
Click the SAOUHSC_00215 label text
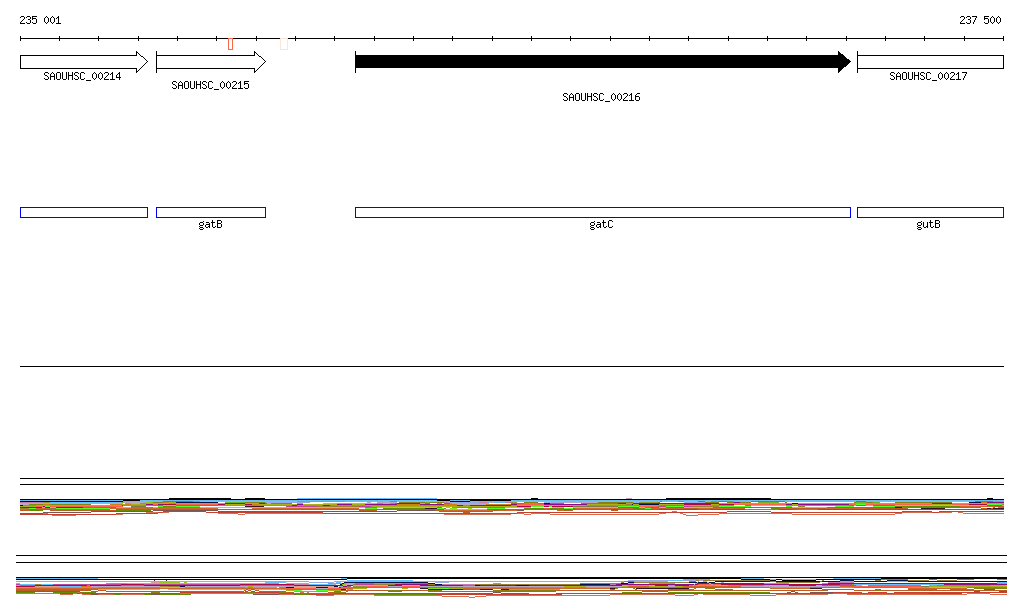[210, 86]
